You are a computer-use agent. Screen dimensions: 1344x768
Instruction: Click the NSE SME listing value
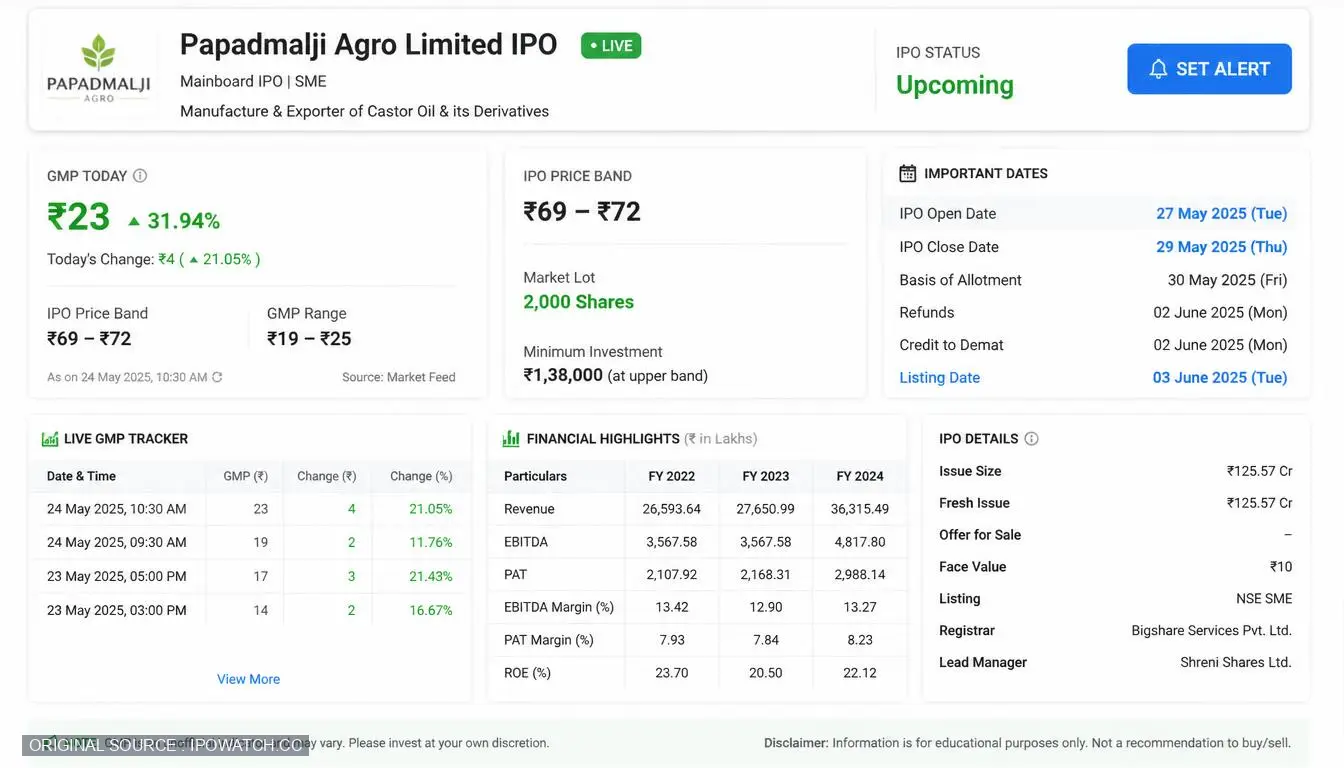pyautogui.click(x=1264, y=599)
